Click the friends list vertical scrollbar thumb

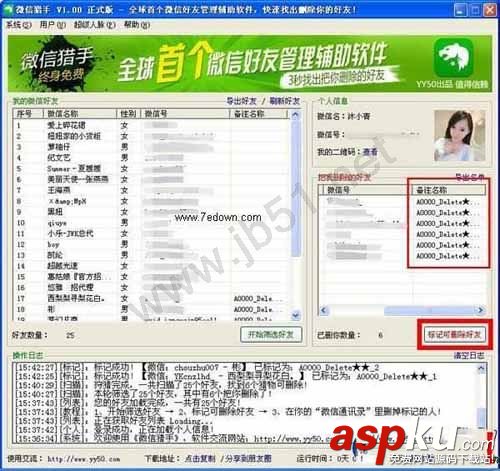click(296, 188)
